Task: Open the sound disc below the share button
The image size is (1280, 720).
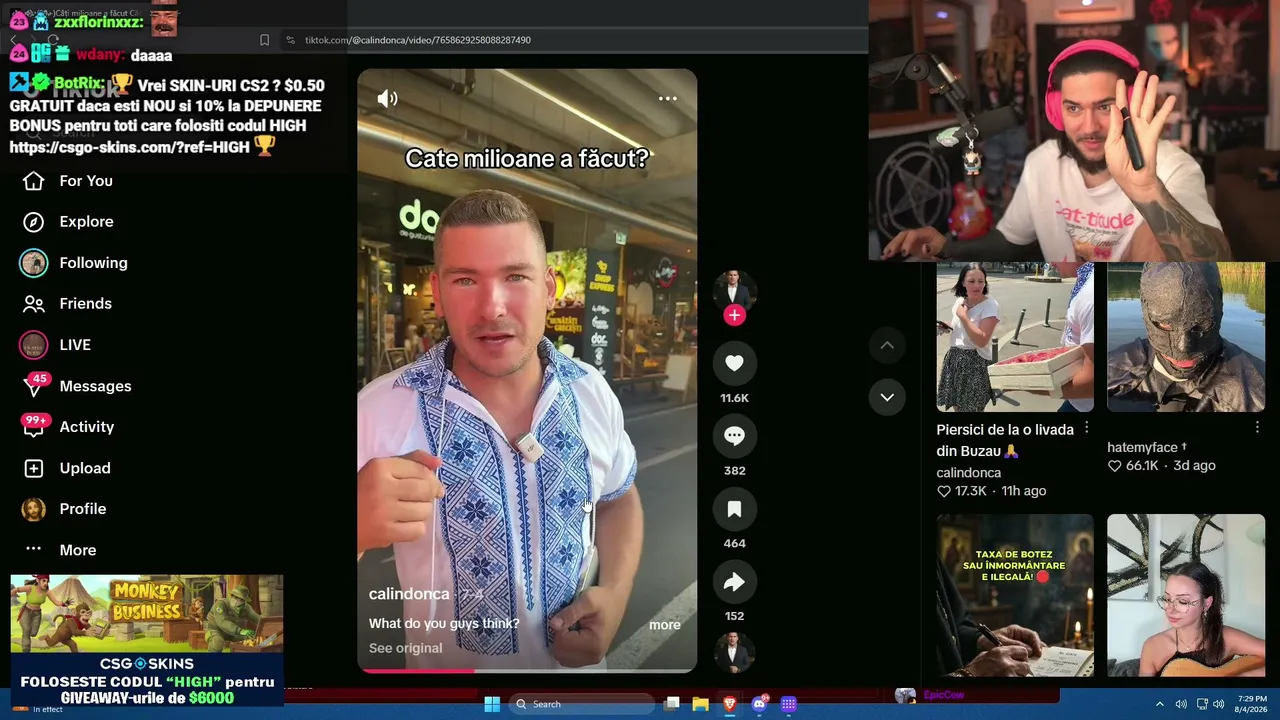Action: pyautogui.click(x=734, y=652)
